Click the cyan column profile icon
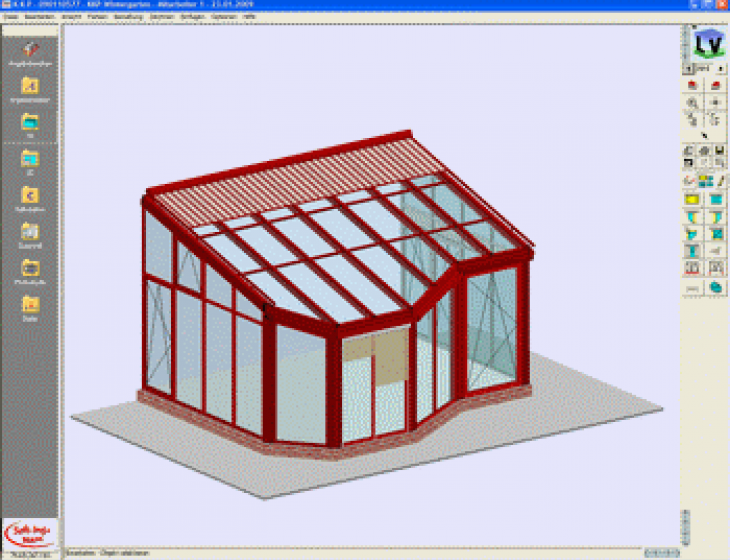The width and height of the screenshot is (730, 560). [x=692, y=251]
